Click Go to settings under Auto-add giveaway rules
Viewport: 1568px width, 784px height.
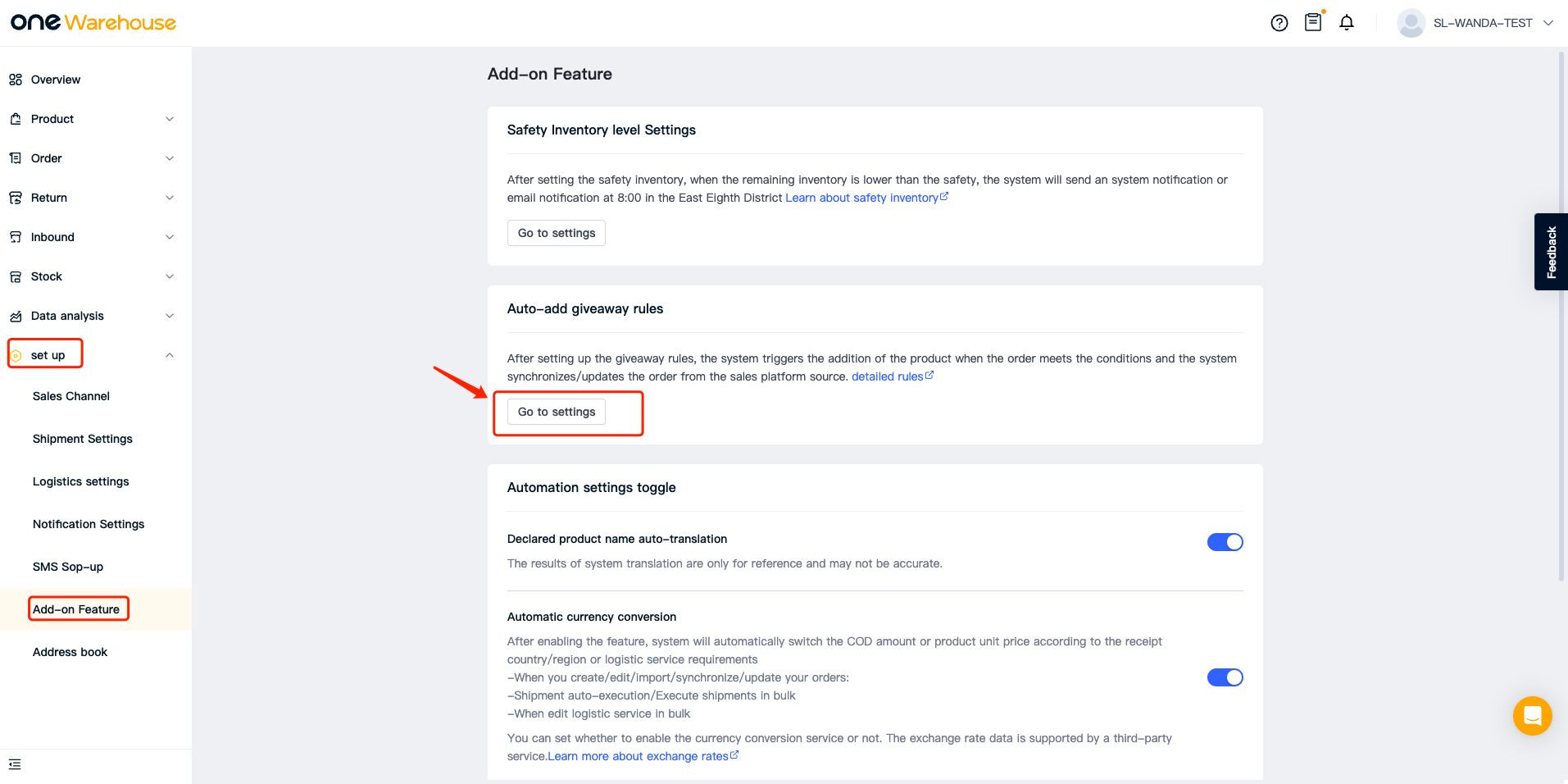click(557, 412)
